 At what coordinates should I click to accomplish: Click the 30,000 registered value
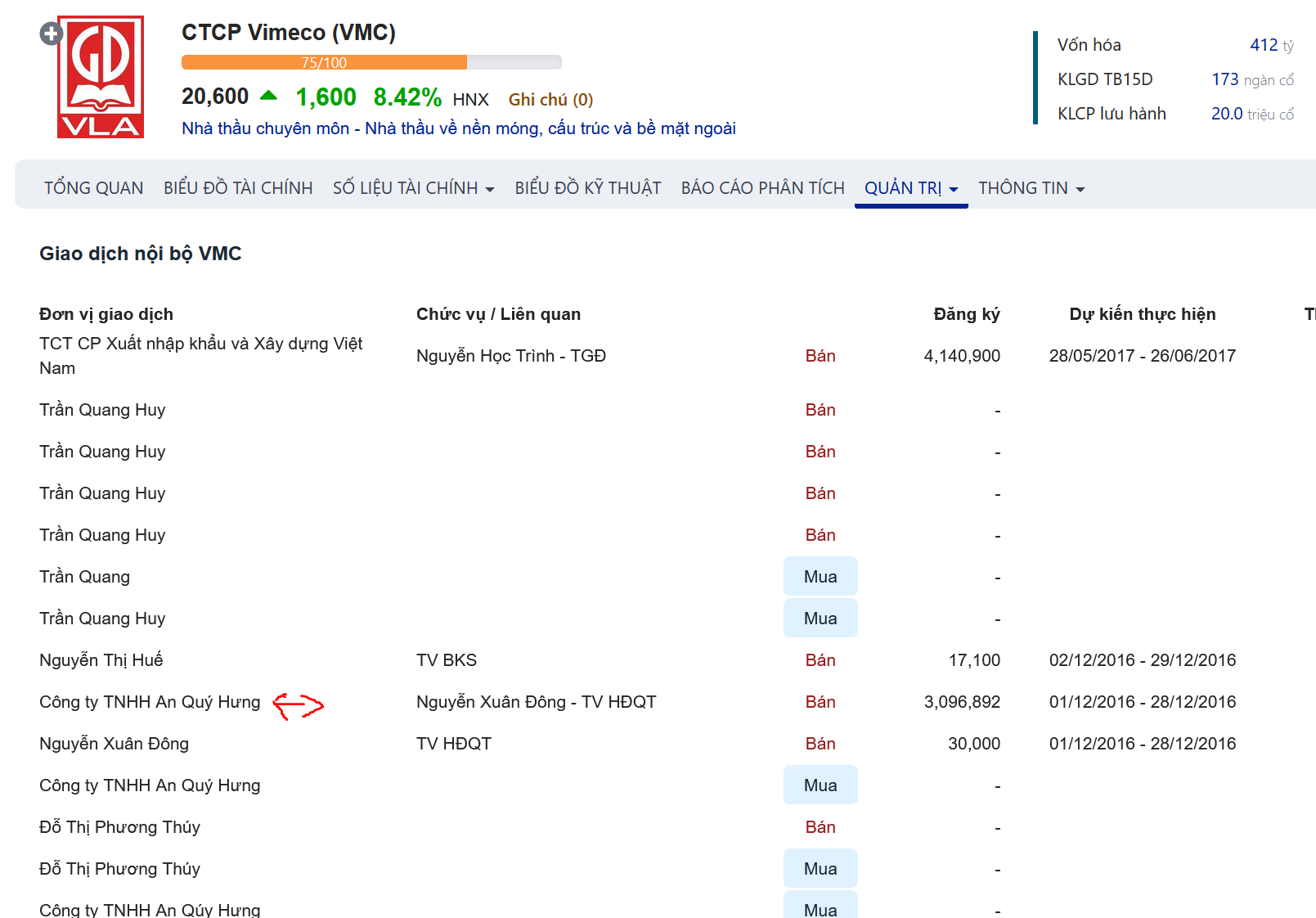tap(974, 744)
